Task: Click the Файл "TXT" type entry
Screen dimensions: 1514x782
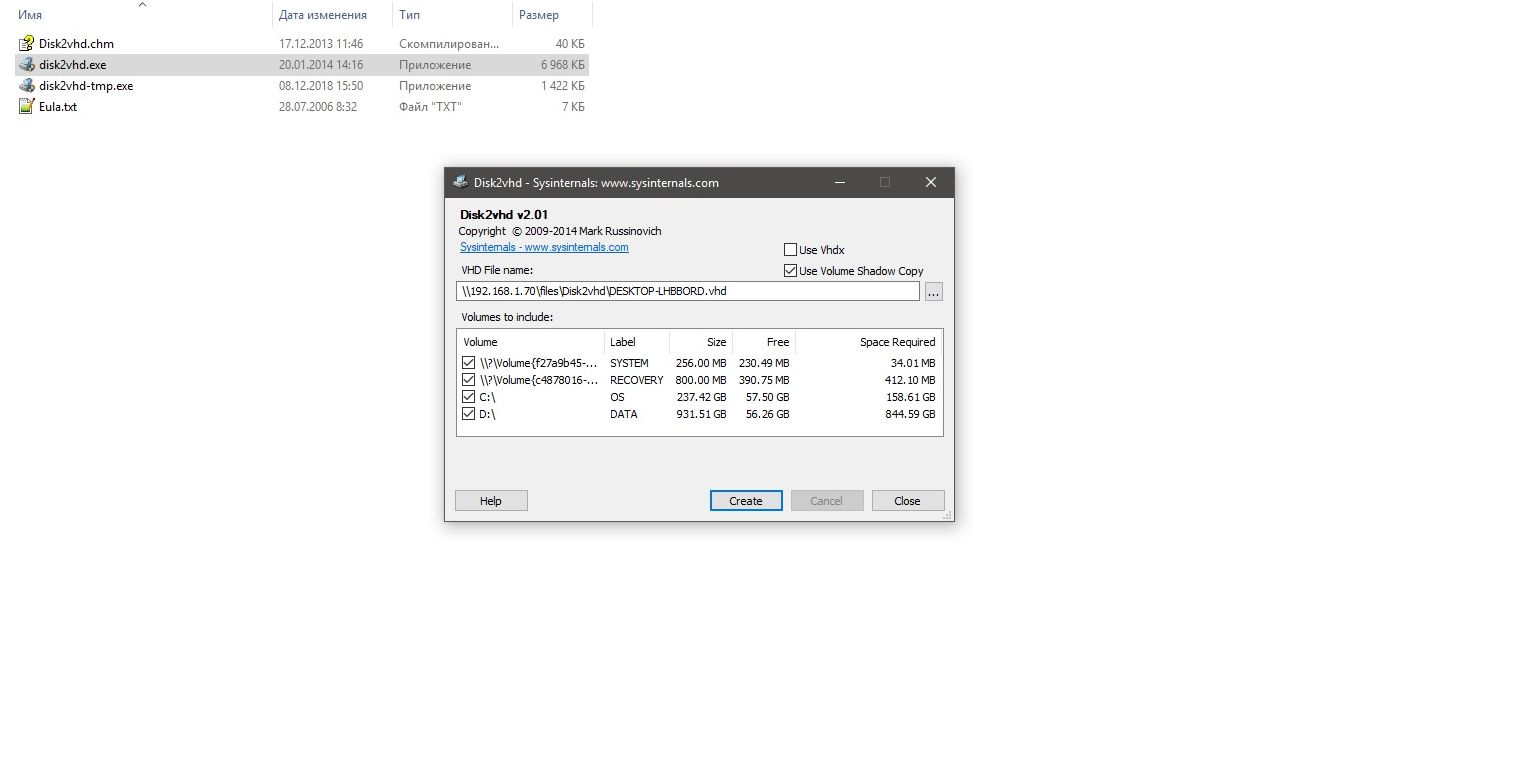Action: tap(431, 107)
